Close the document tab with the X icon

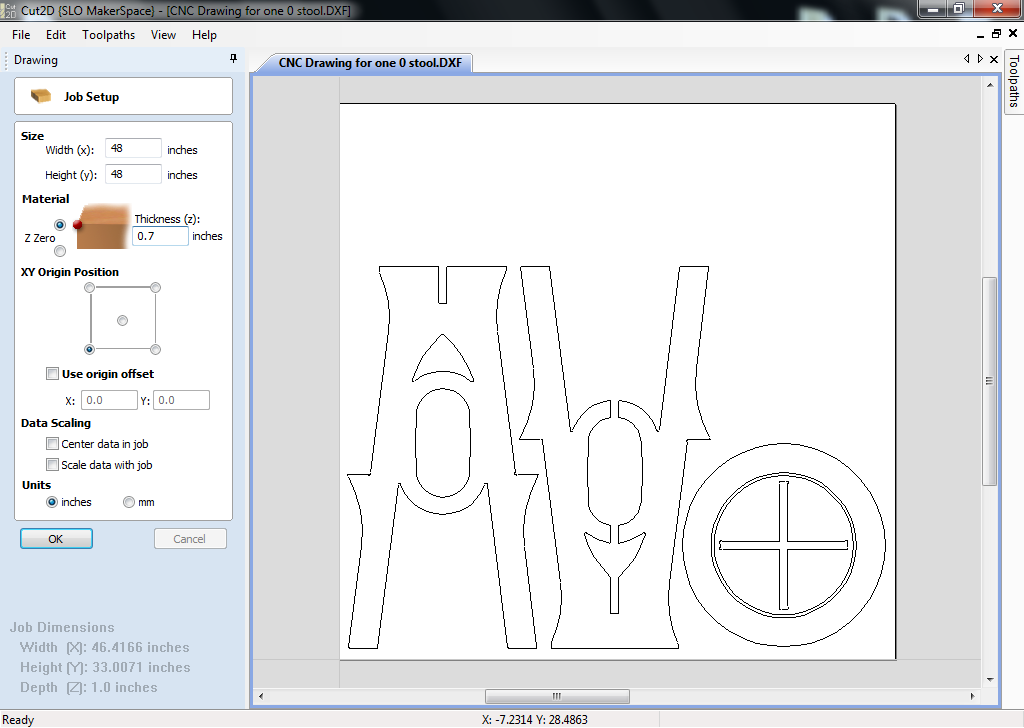click(x=994, y=59)
